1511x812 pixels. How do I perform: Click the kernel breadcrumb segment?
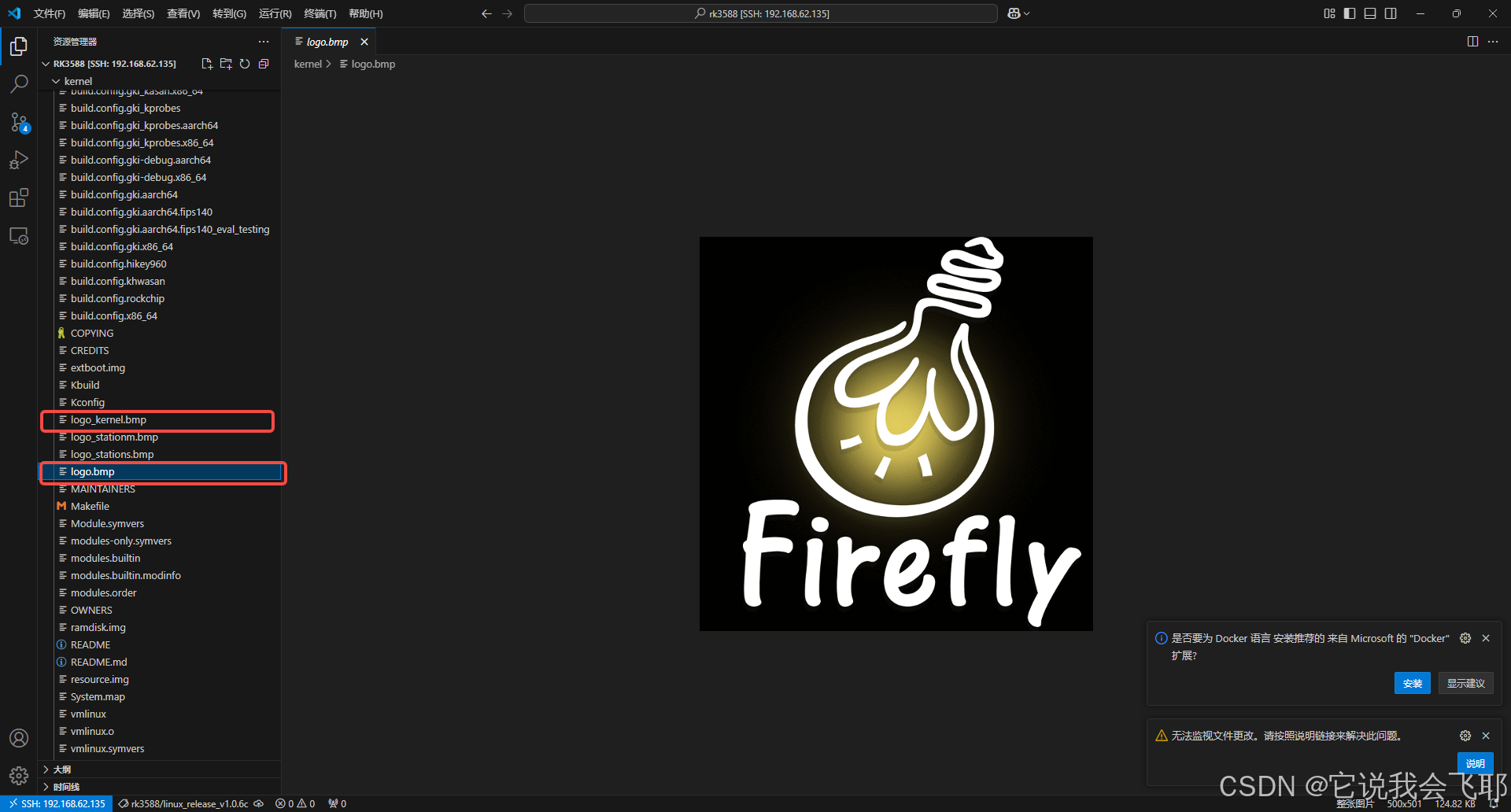[x=308, y=64]
